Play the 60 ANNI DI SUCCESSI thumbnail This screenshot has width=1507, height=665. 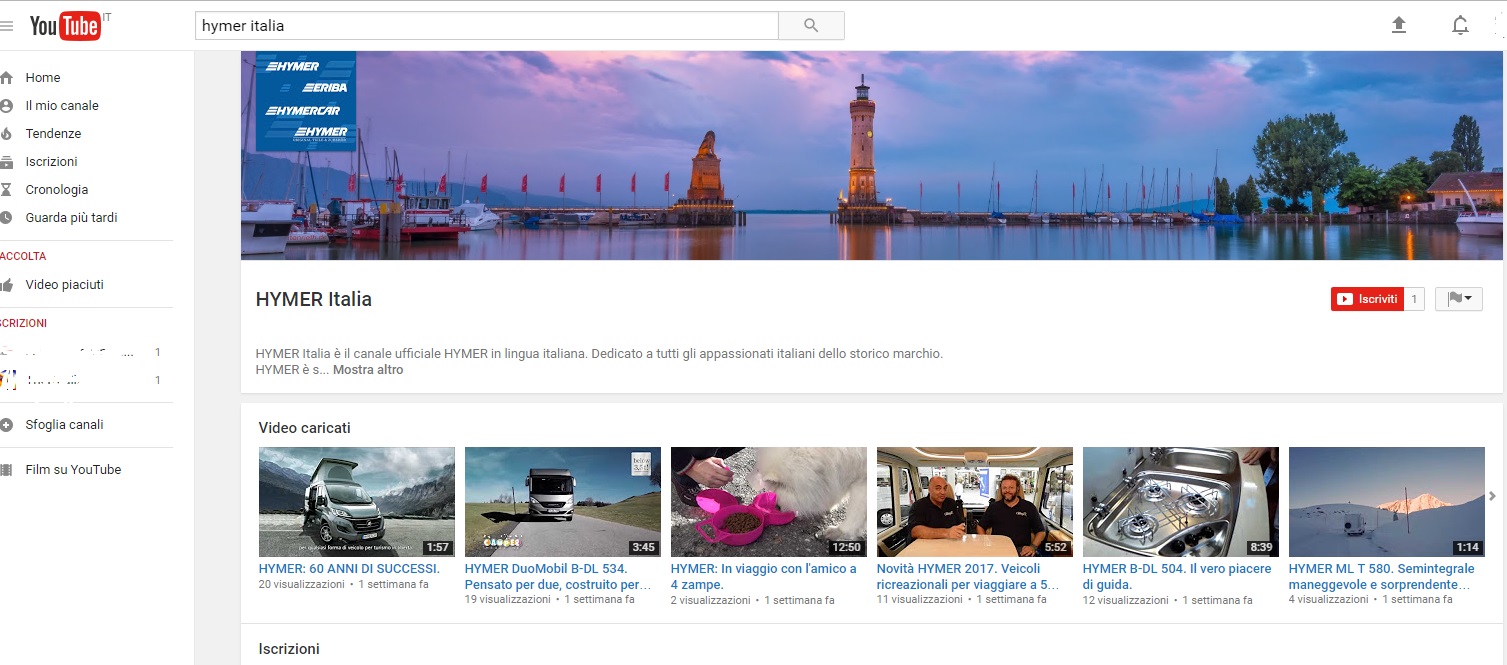(357, 502)
